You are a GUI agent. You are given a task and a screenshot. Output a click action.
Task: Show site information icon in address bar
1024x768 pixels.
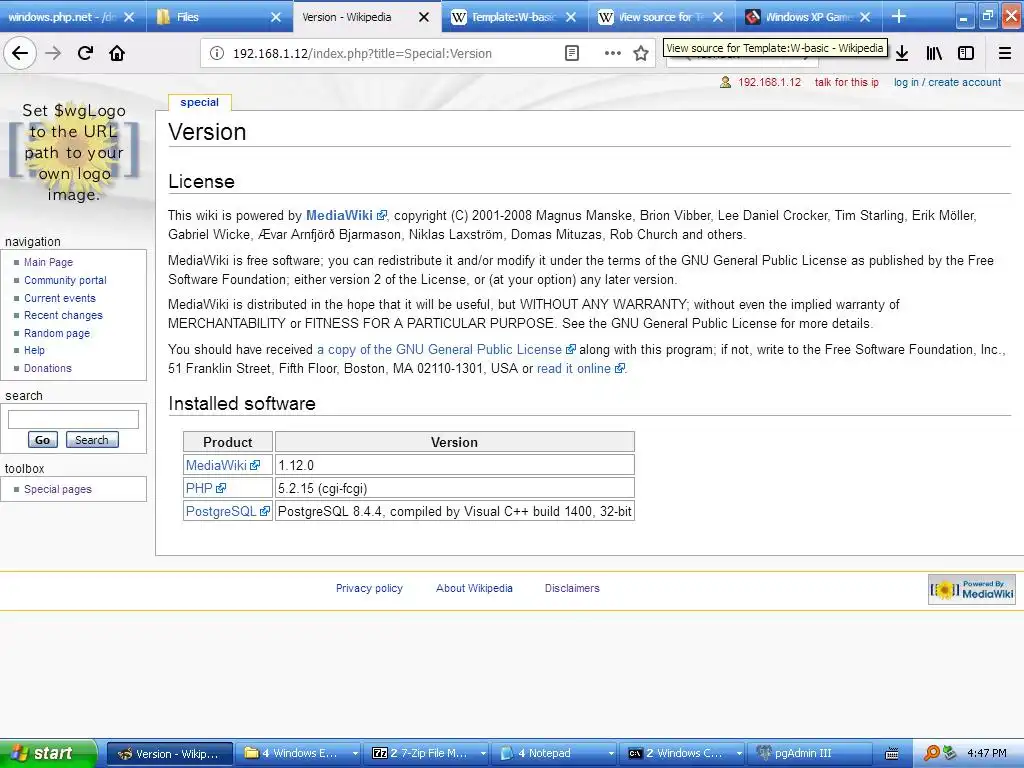[216, 54]
